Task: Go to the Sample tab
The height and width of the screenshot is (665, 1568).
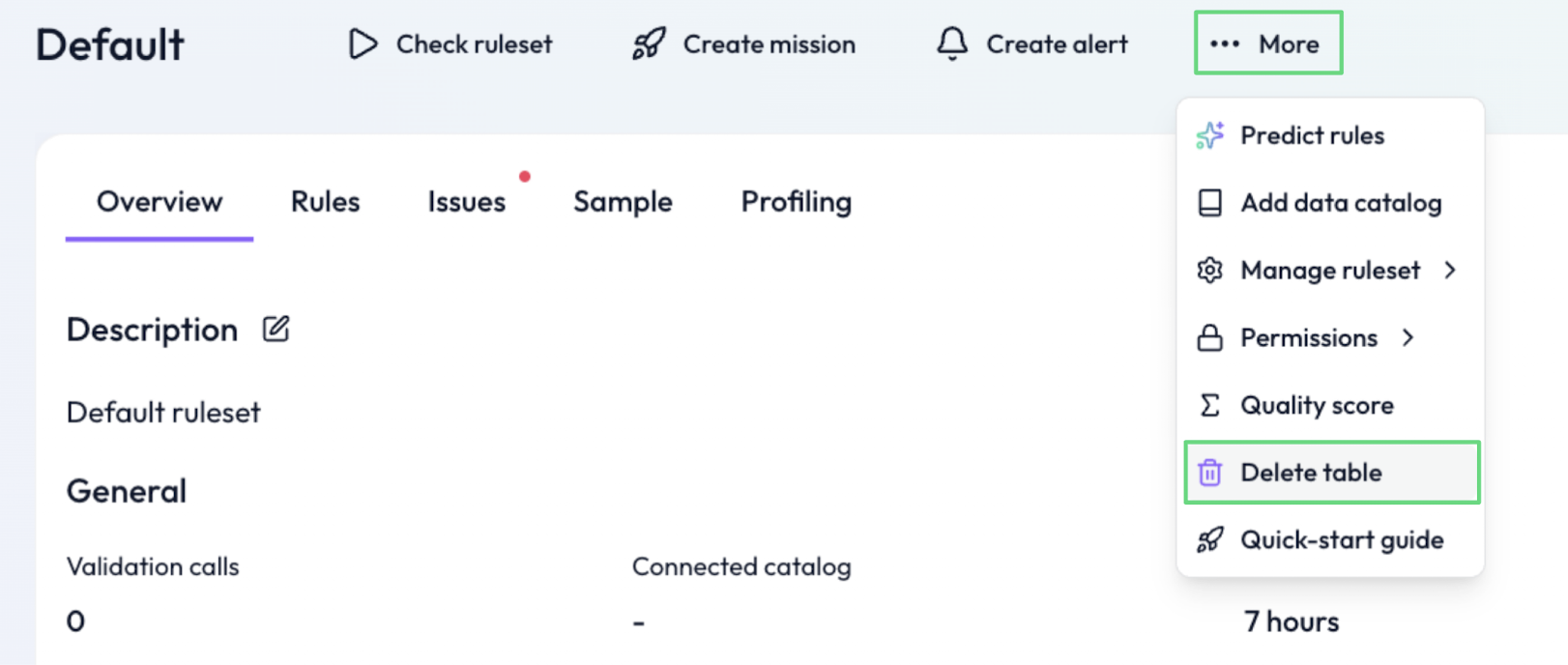Action: (623, 202)
